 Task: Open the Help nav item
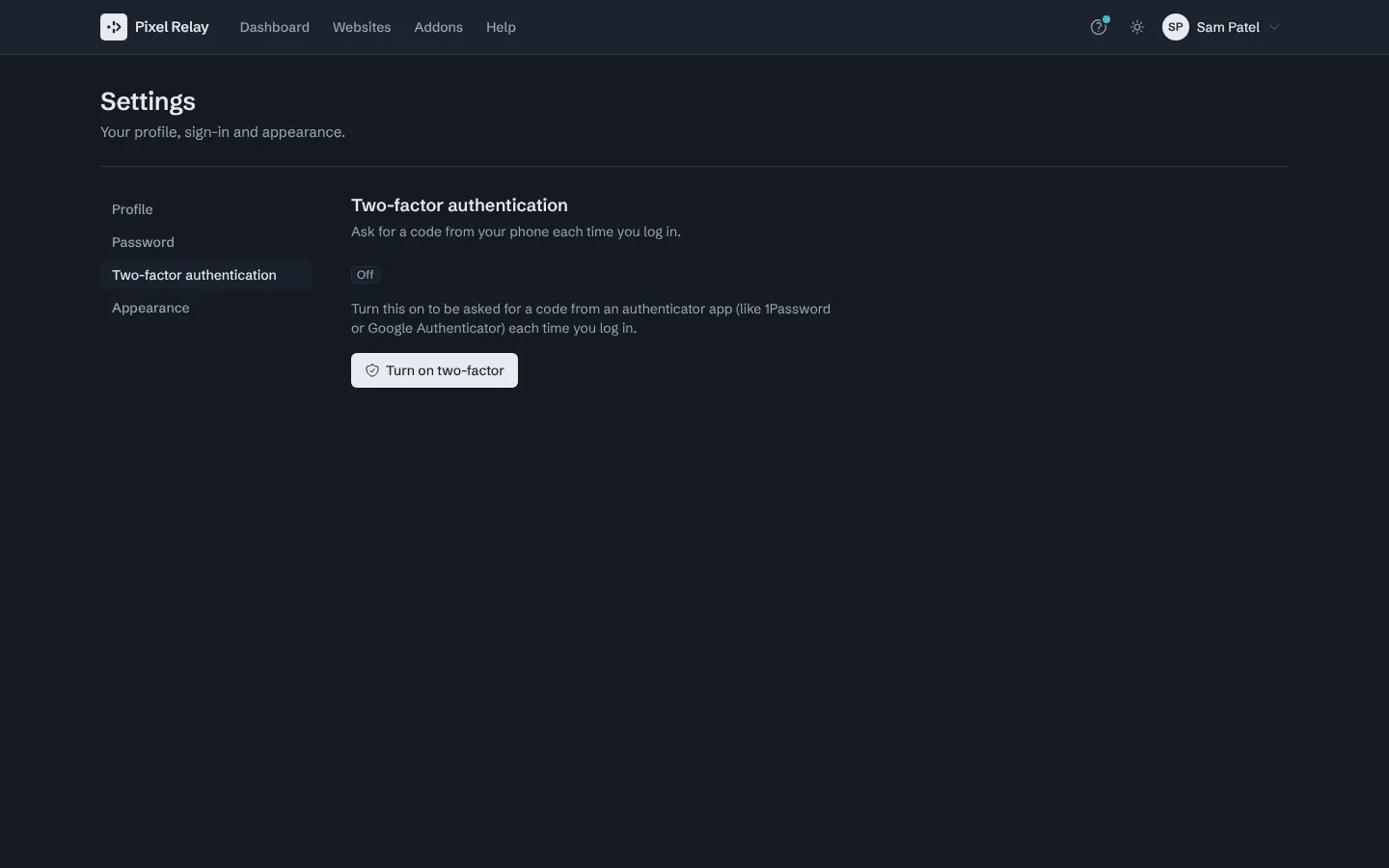coord(501,27)
